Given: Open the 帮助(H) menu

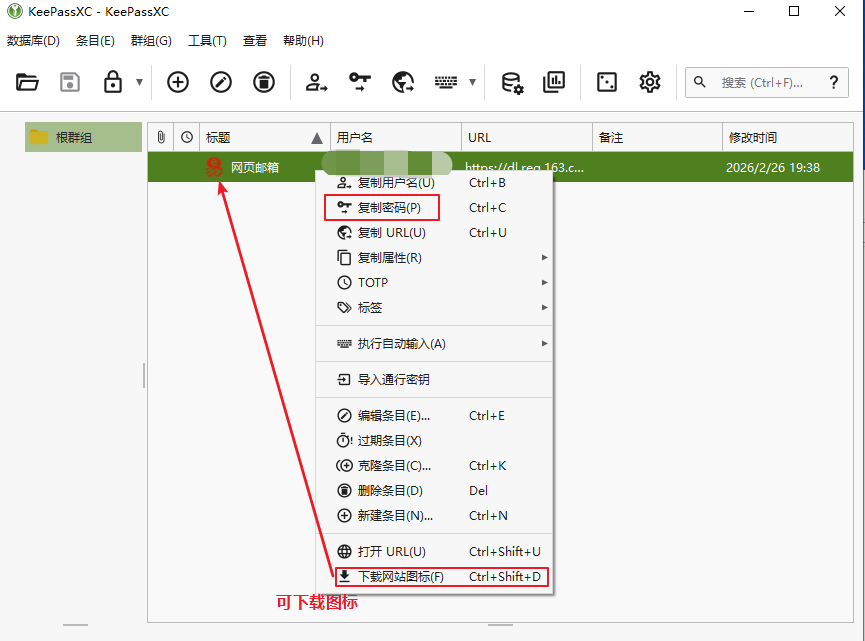Looking at the screenshot, I should coord(303,41).
